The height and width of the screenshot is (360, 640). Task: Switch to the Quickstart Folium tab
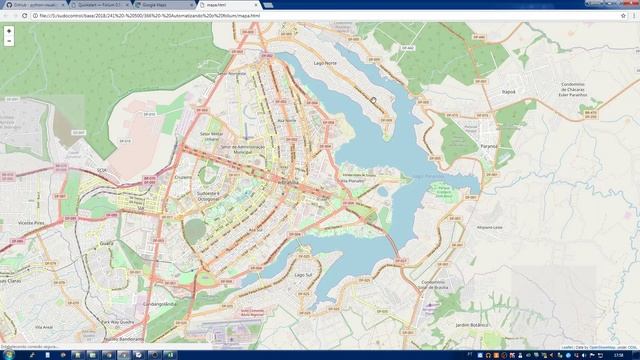pyautogui.click(x=100, y=5)
